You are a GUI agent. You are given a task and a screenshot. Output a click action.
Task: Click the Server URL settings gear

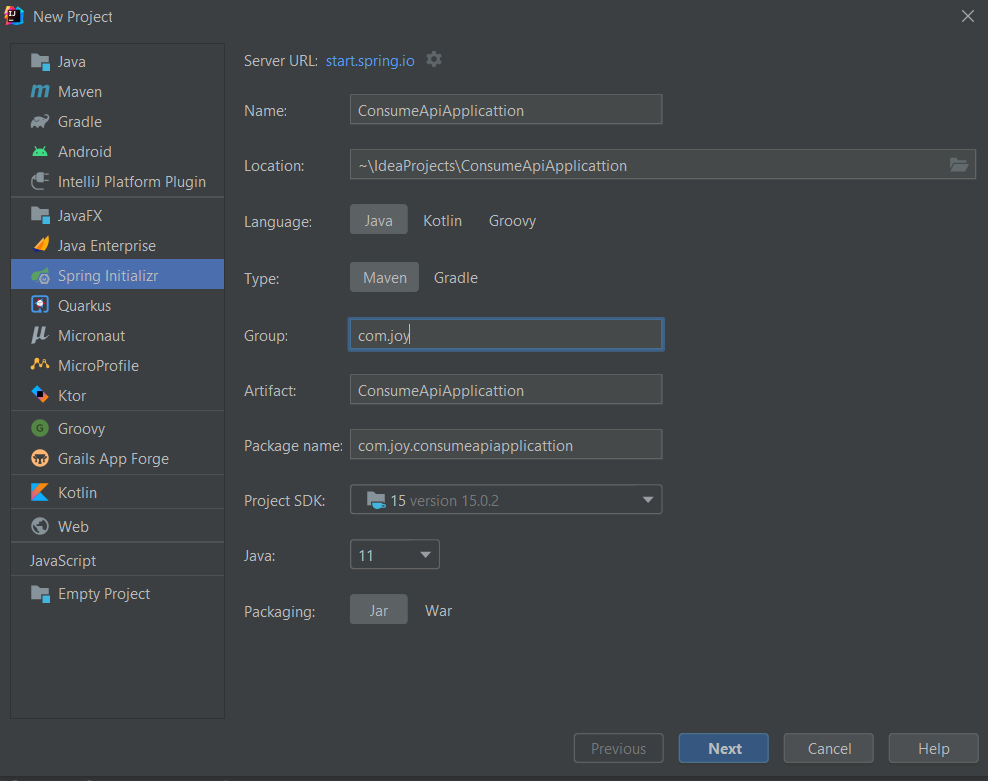click(x=434, y=60)
